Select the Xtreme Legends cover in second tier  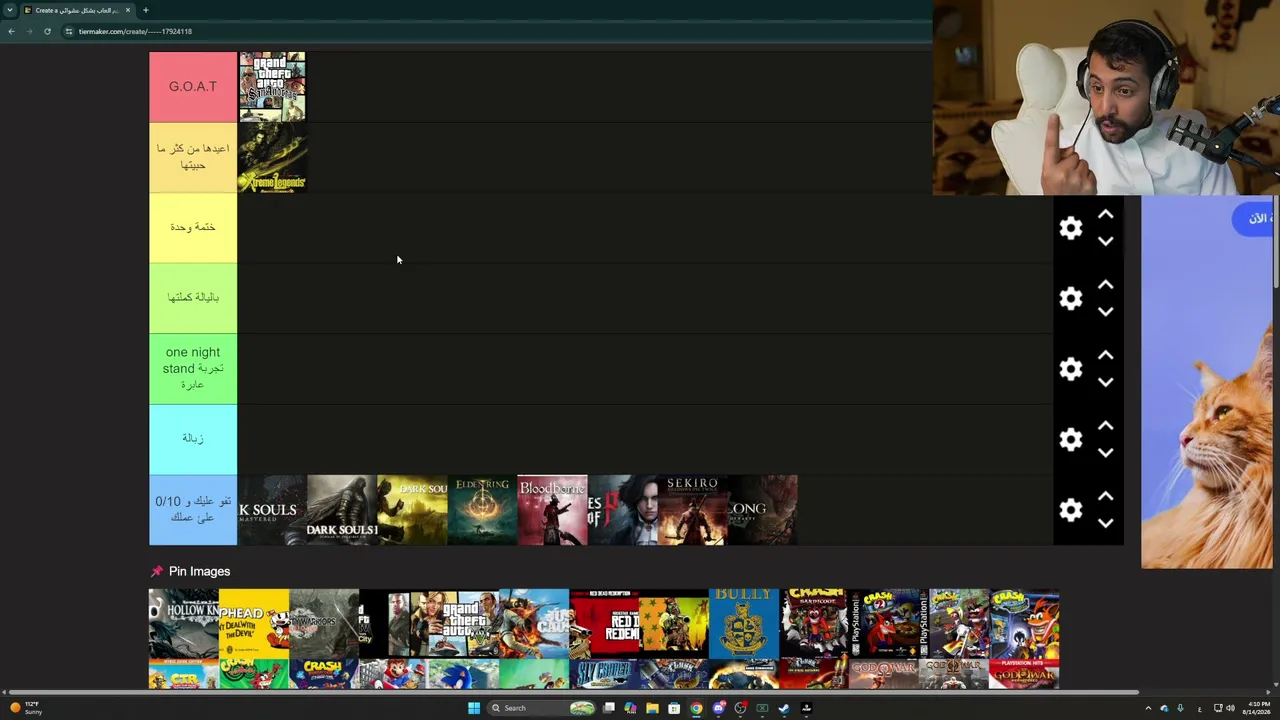pos(272,157)
